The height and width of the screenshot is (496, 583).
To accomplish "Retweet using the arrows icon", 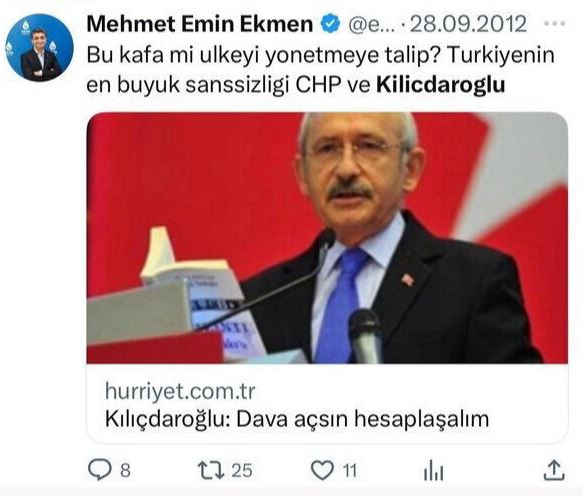I will coord(211,470).
